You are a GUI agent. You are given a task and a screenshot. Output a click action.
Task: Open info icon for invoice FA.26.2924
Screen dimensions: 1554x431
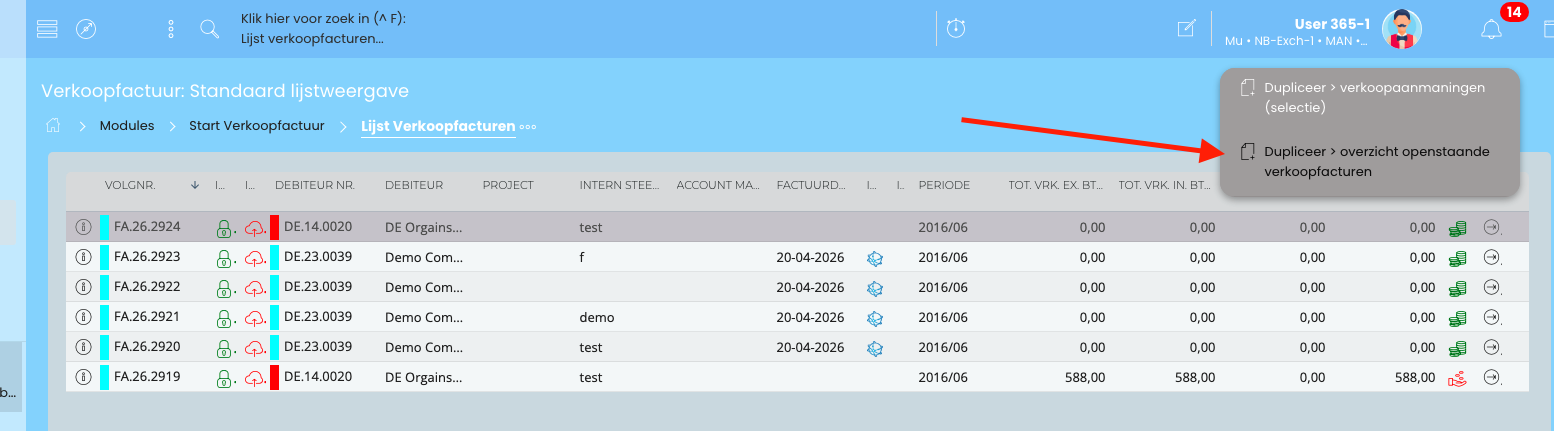(x=83, y=228)
